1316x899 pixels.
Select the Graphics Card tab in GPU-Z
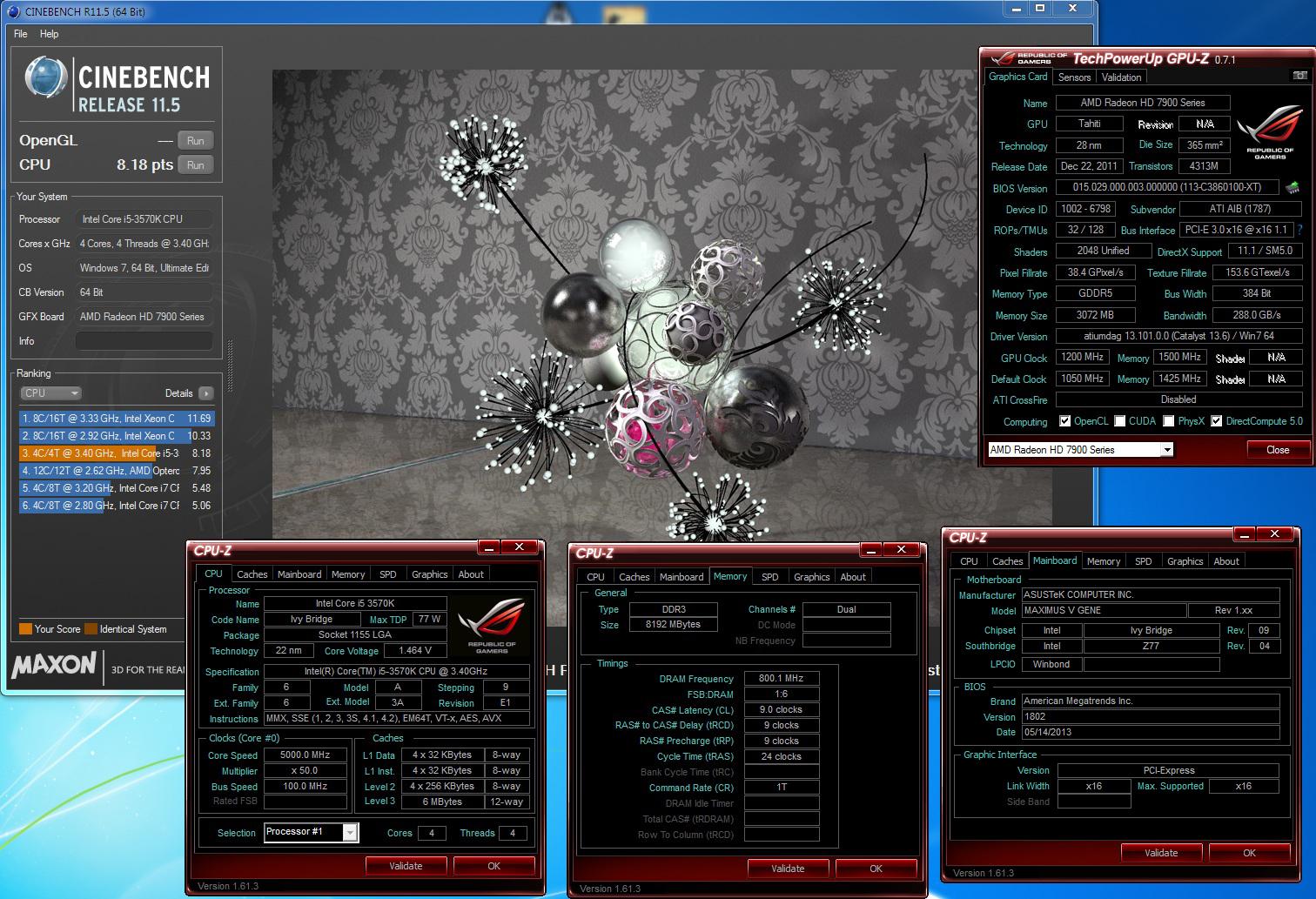click(x=1017, y=77)
